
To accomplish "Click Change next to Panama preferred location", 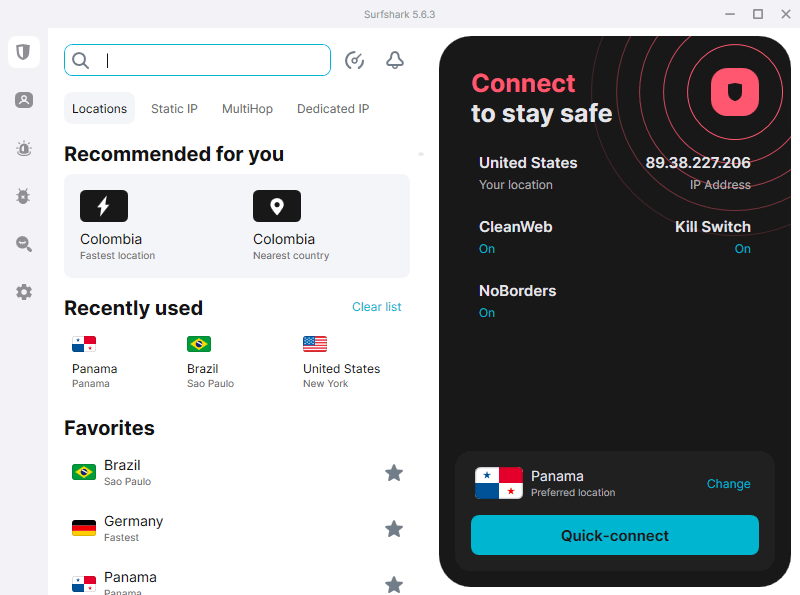I will click(728, 483).
